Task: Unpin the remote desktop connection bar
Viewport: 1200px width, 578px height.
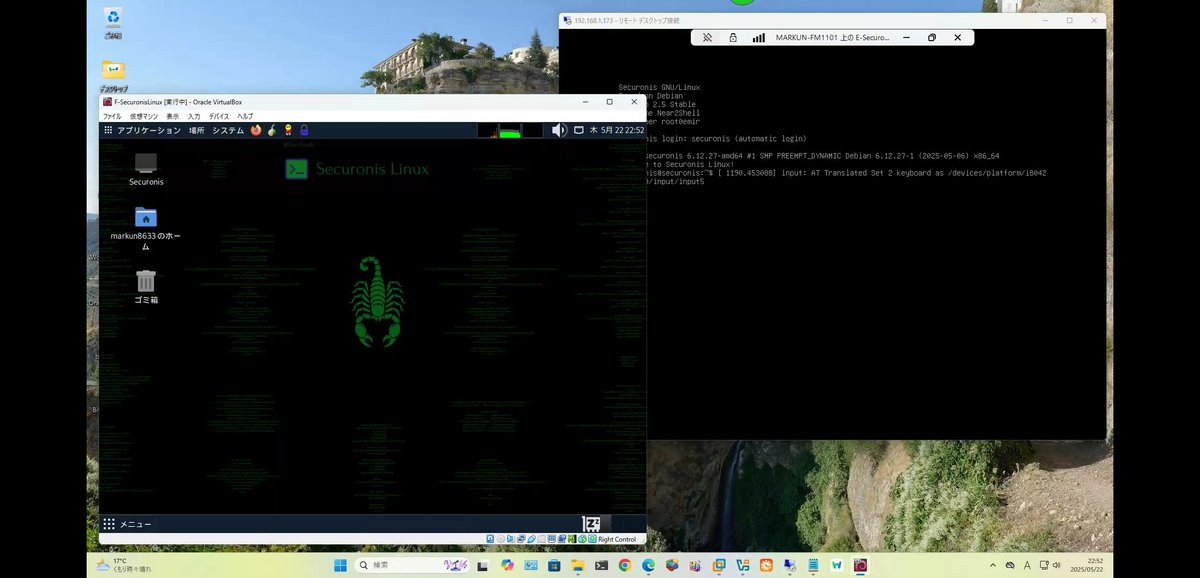Action: 707,37
